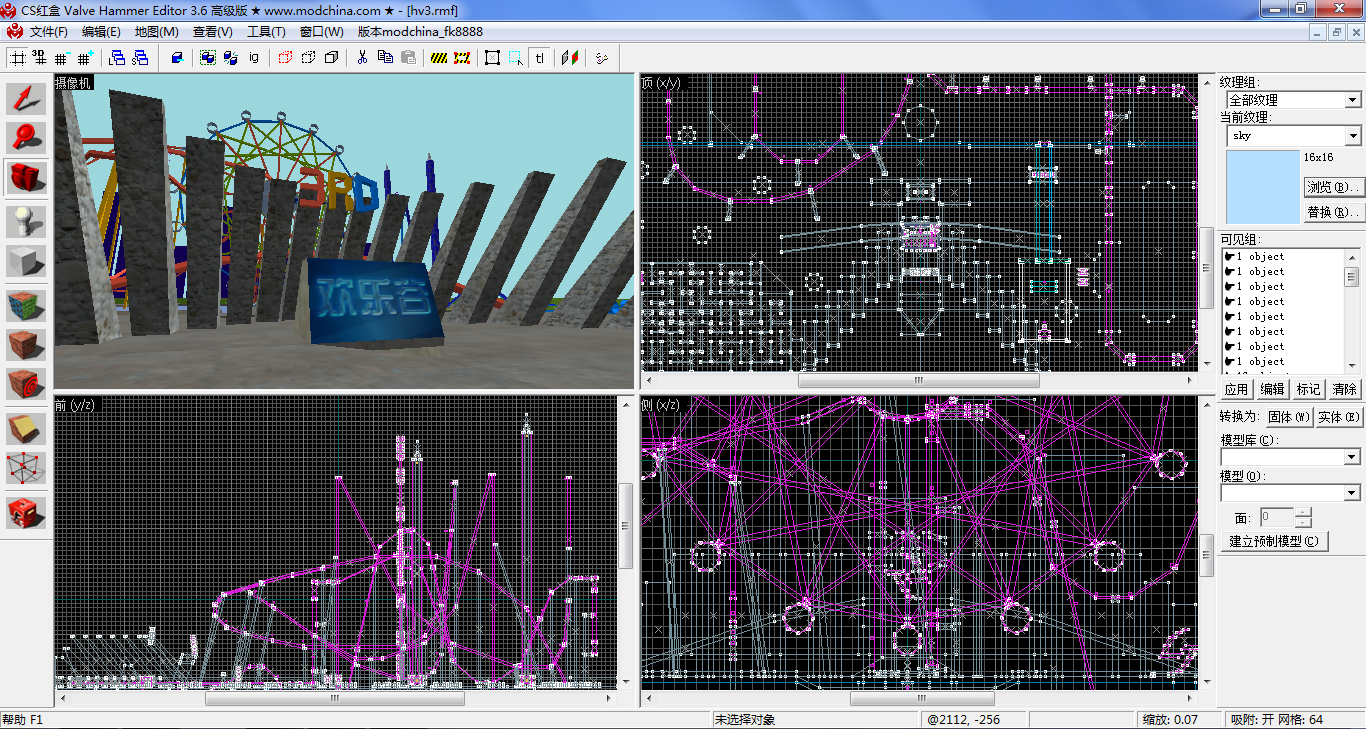Open the 地图(M) menu
Viewport: 1366px width, 729px height.
157,32
